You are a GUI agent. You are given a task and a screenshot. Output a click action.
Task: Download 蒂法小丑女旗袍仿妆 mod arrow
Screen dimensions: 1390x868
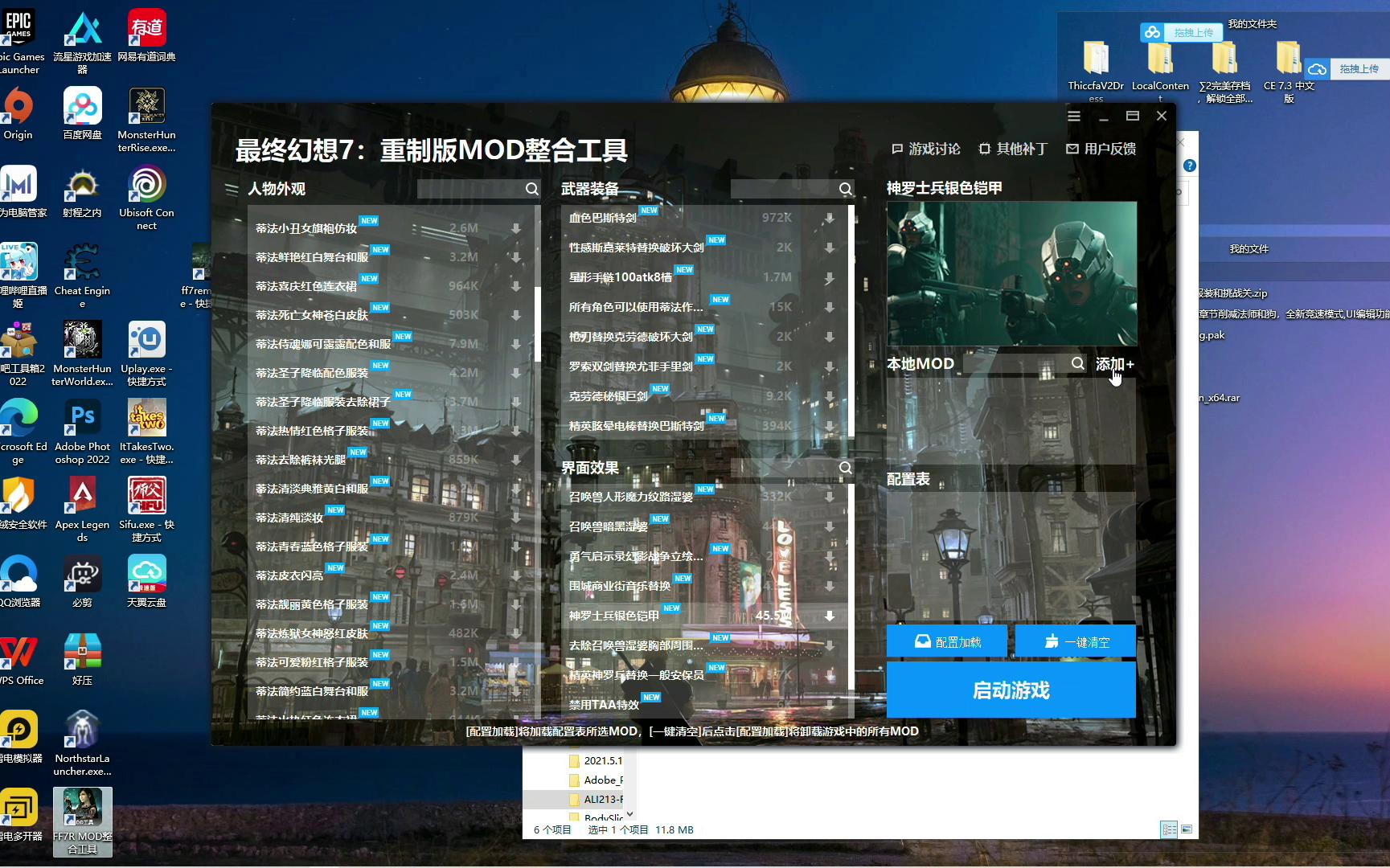pos(516,228)
